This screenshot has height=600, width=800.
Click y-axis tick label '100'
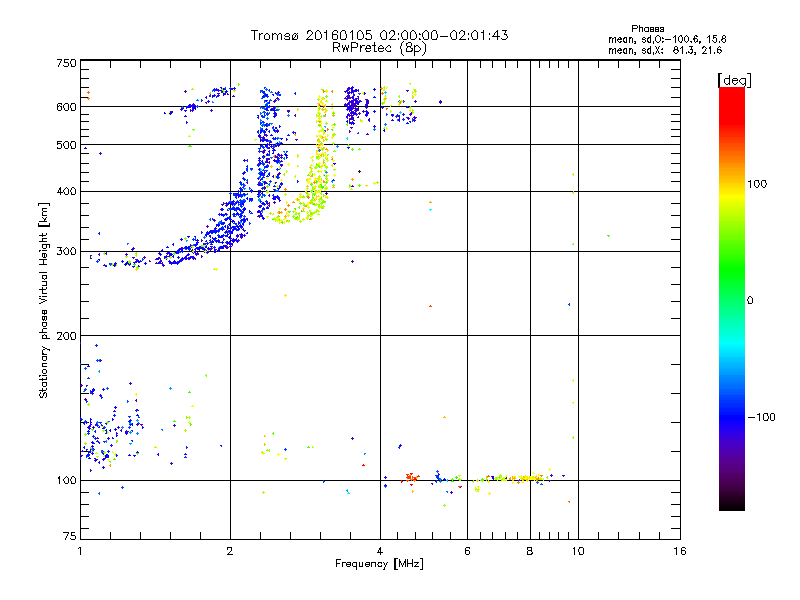[x=66, y=481]
